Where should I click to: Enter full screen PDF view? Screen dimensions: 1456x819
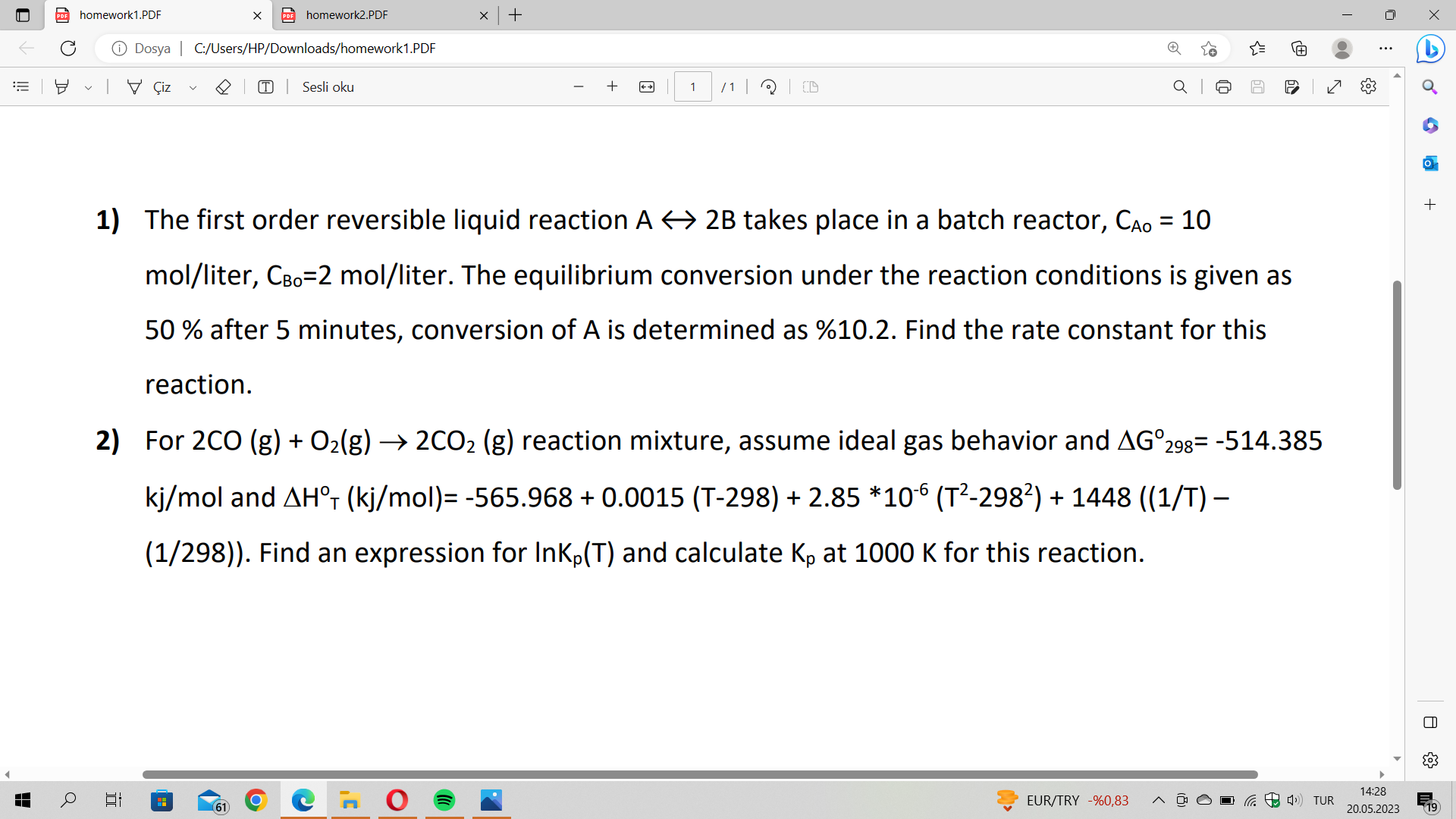point(1335,86)
